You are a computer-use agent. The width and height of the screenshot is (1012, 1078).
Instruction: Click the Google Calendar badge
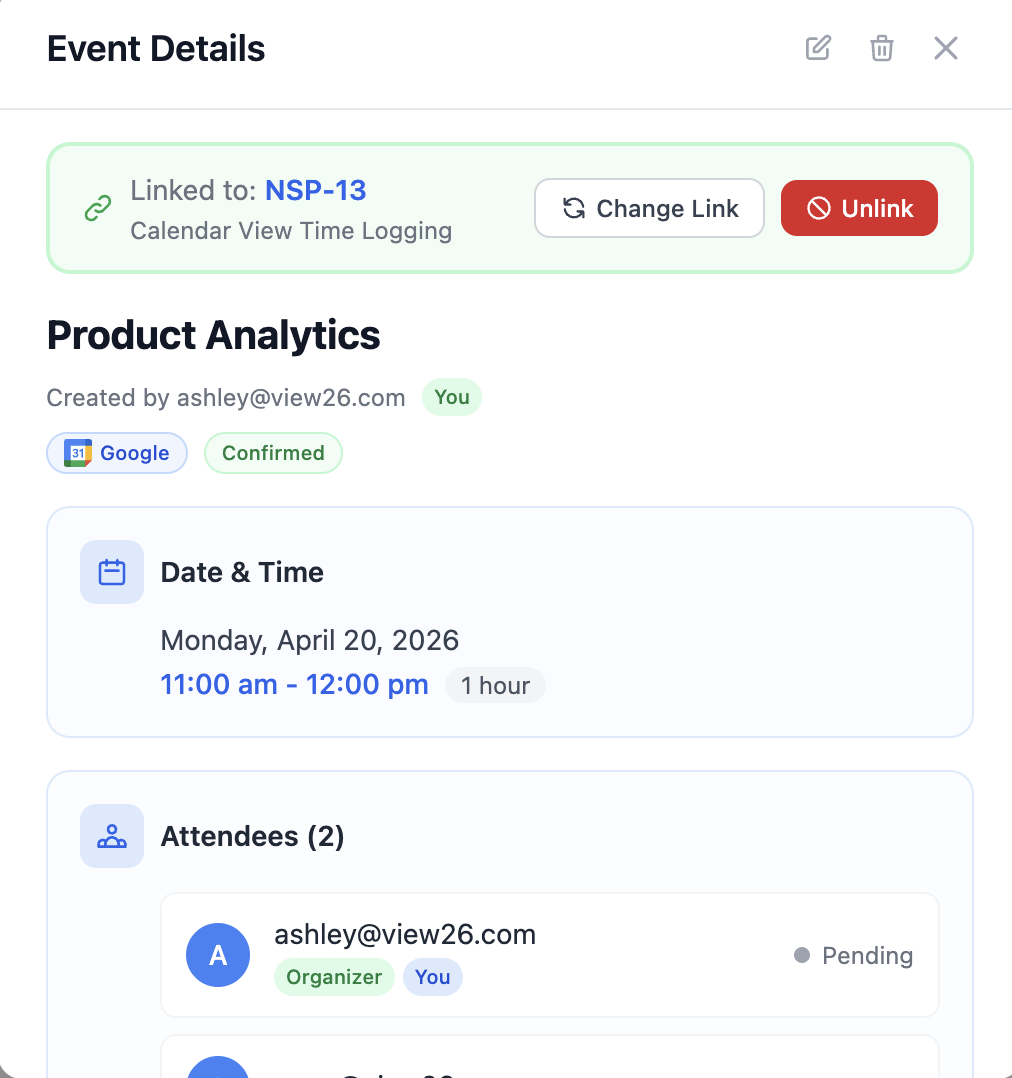point(117,453)
